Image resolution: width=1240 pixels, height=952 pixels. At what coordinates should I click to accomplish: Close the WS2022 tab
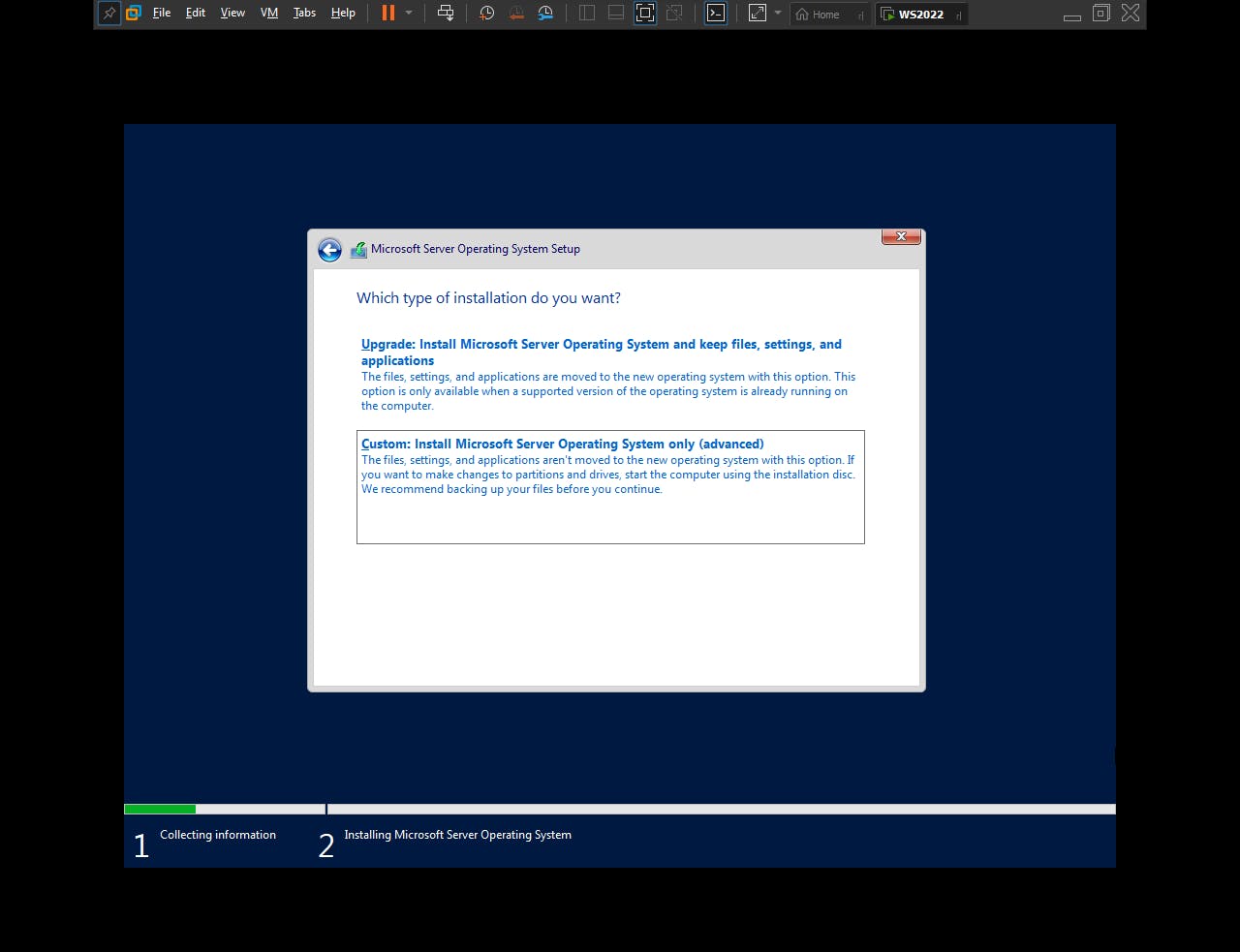958,15
